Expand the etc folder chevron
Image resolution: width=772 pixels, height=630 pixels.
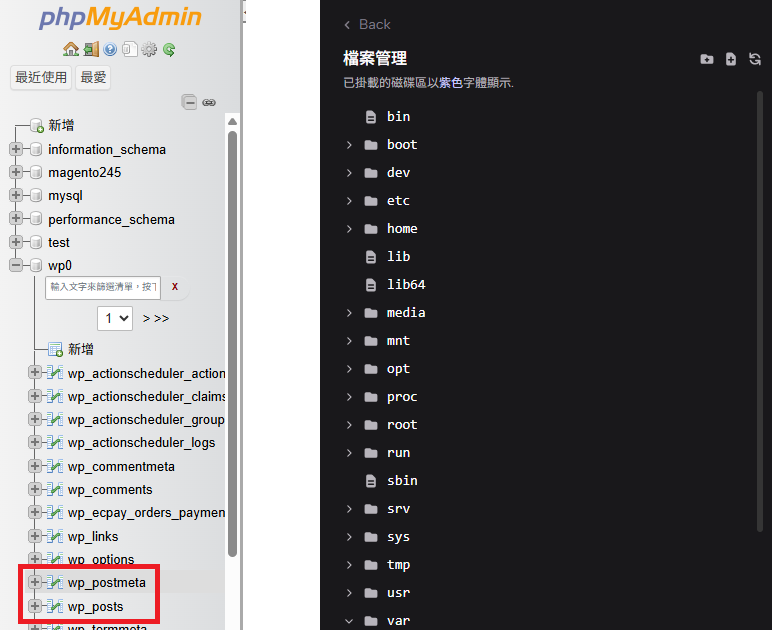[x=349, y=201]
